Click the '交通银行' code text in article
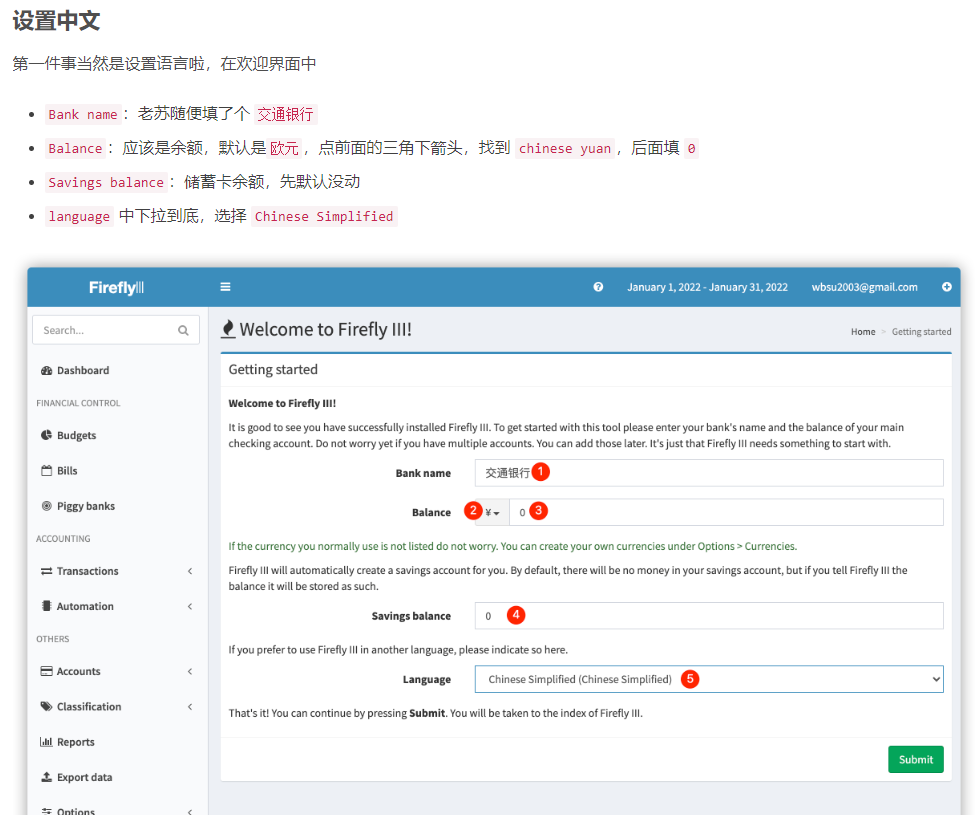980x815 pixels. tap(286, 114)
